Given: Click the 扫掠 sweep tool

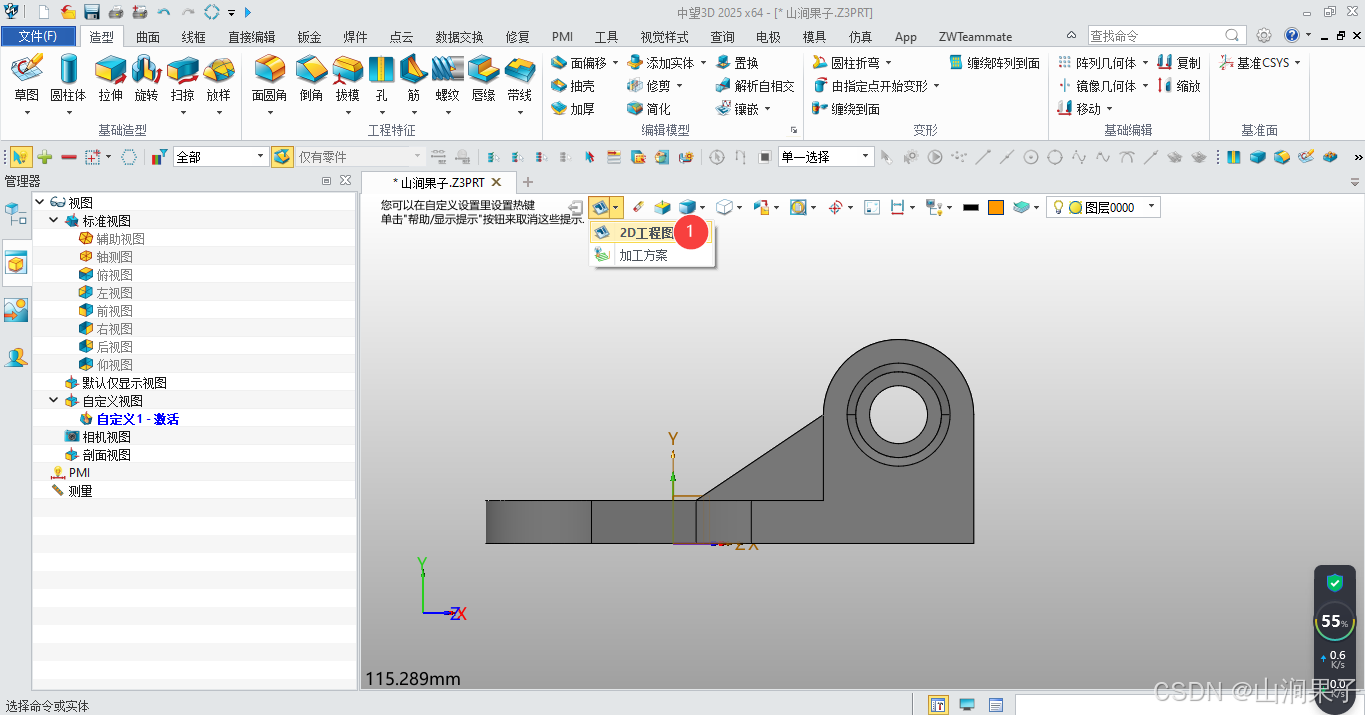Looking at the screenshot, I should pyautogui.click(x=182, y=78).
